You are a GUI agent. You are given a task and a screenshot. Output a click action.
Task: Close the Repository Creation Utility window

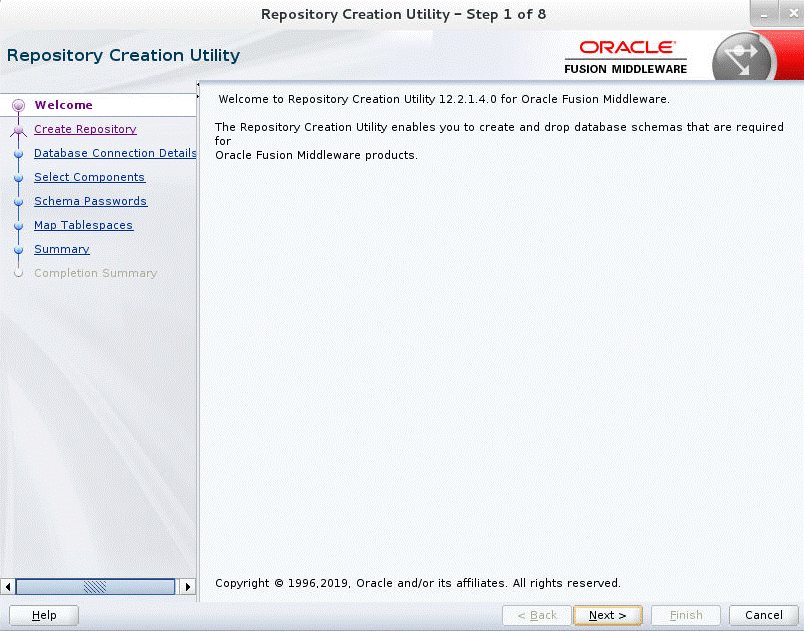[792, 14]
